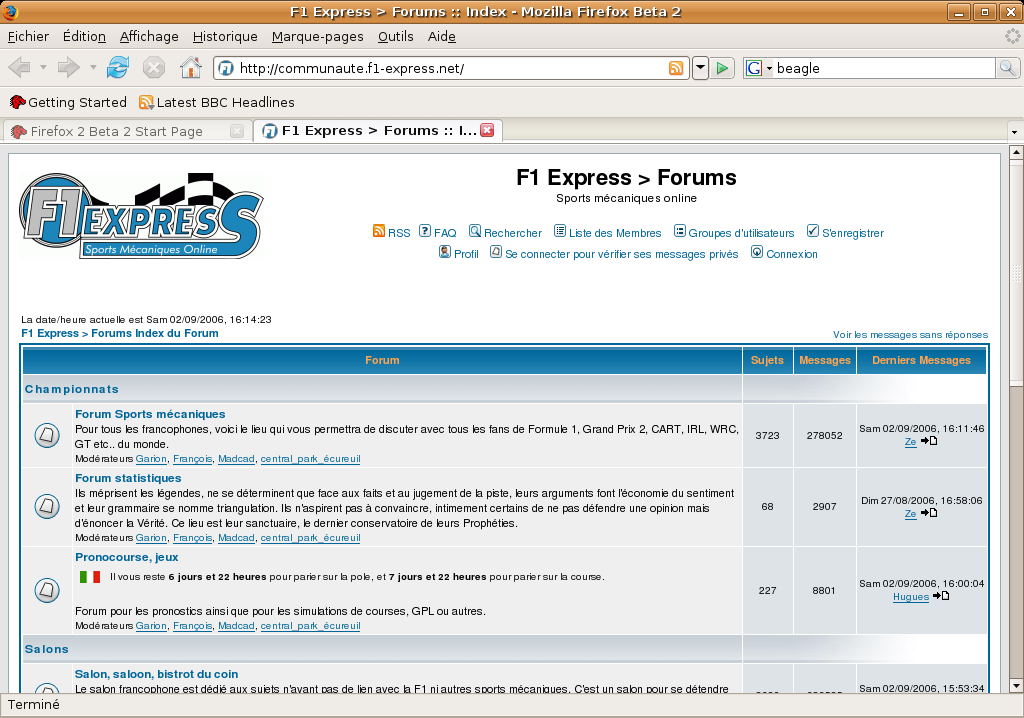Open the list all tabs dropdown
1024x718 pixels.
(x=1014, y=132)
